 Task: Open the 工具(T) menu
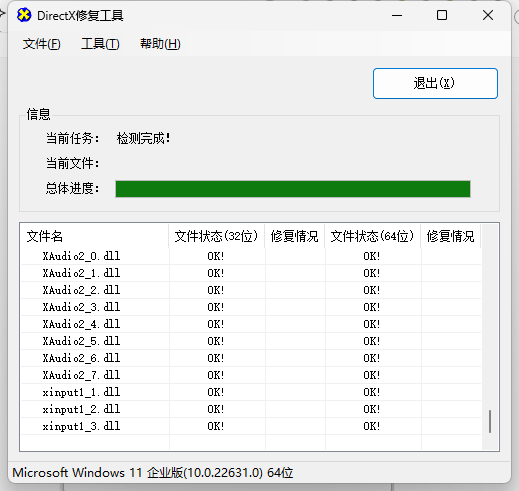100,44
